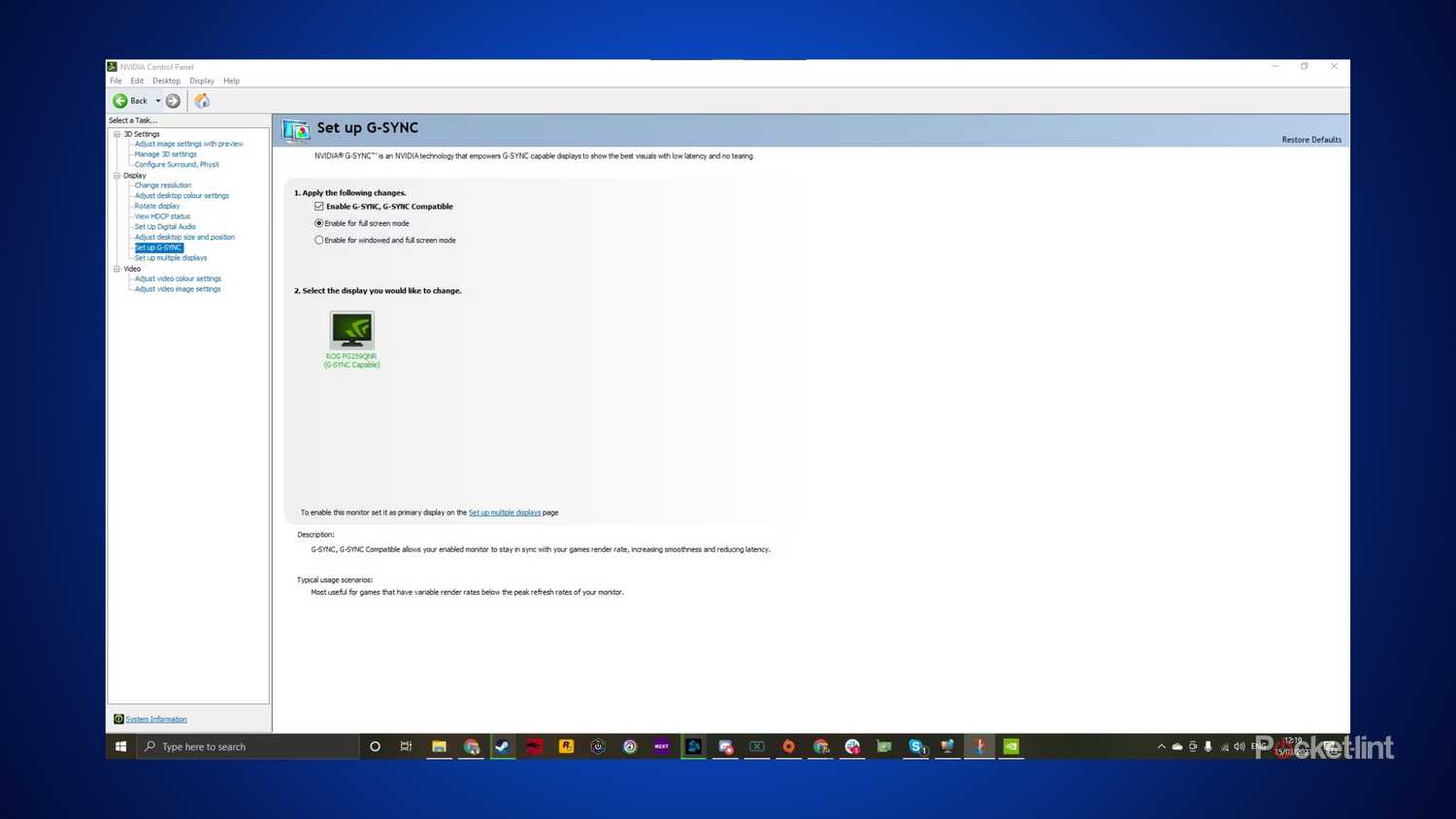1456x819 pixels.
Task: Choose Enable for windowed and full screen mode
Action: [318, 240]
